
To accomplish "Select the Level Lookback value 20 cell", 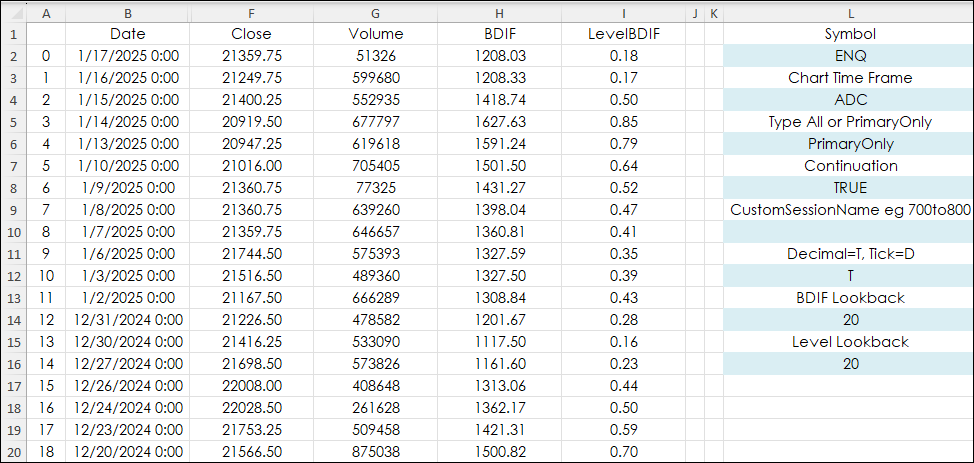I will 849,364.
